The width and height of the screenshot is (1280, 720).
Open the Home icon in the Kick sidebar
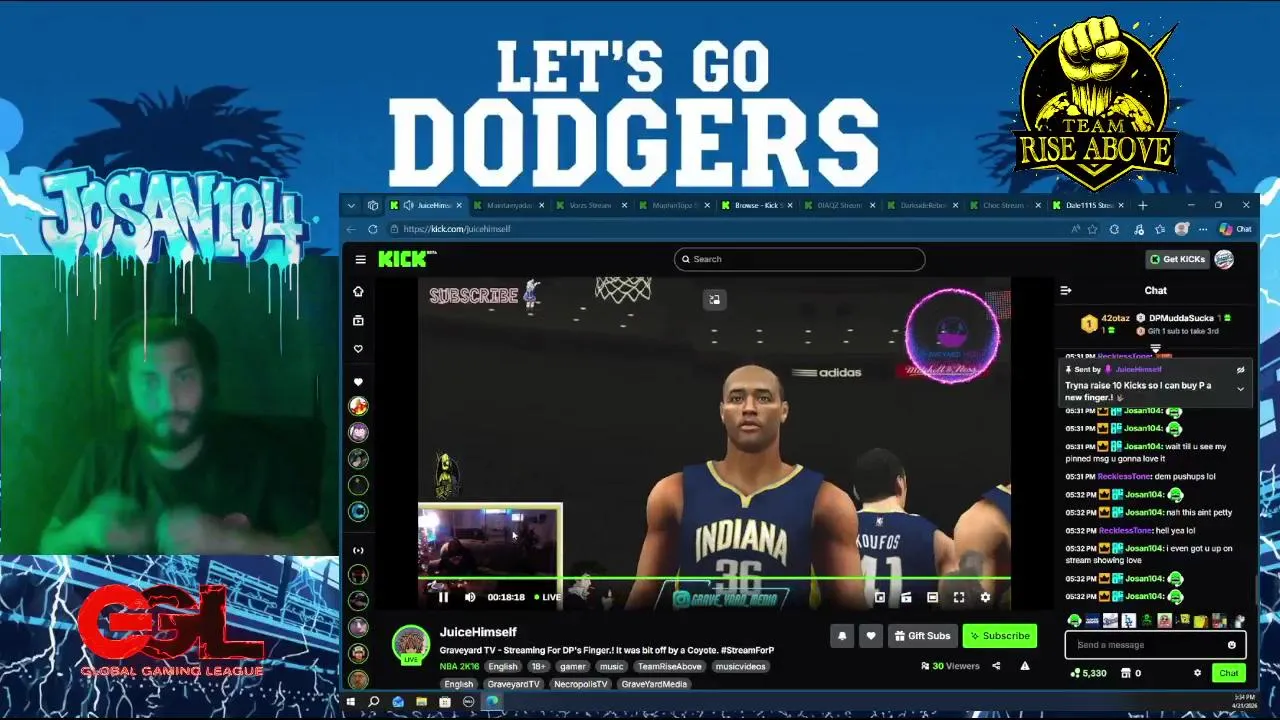coord(358,292)
